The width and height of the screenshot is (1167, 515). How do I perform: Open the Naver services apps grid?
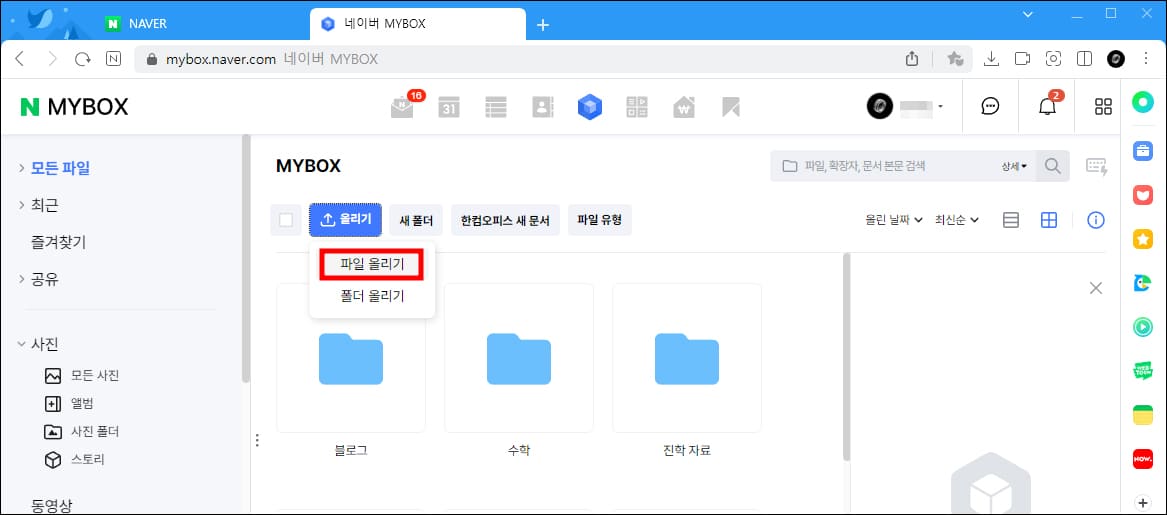[x=1103, y=106]
